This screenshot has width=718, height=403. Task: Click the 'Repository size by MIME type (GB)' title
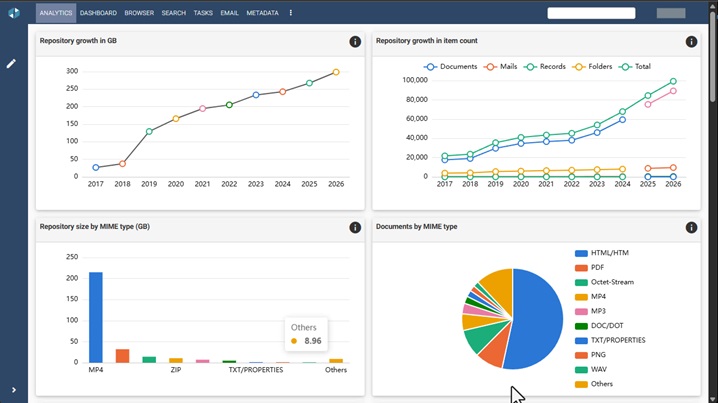coord(95,227)
